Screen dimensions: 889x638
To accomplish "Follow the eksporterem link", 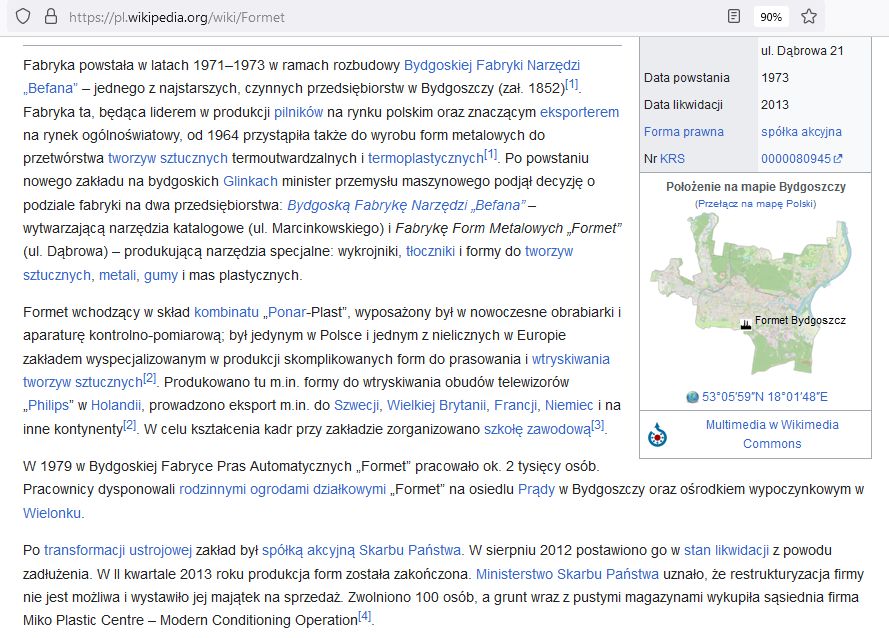I will (579, 112).
